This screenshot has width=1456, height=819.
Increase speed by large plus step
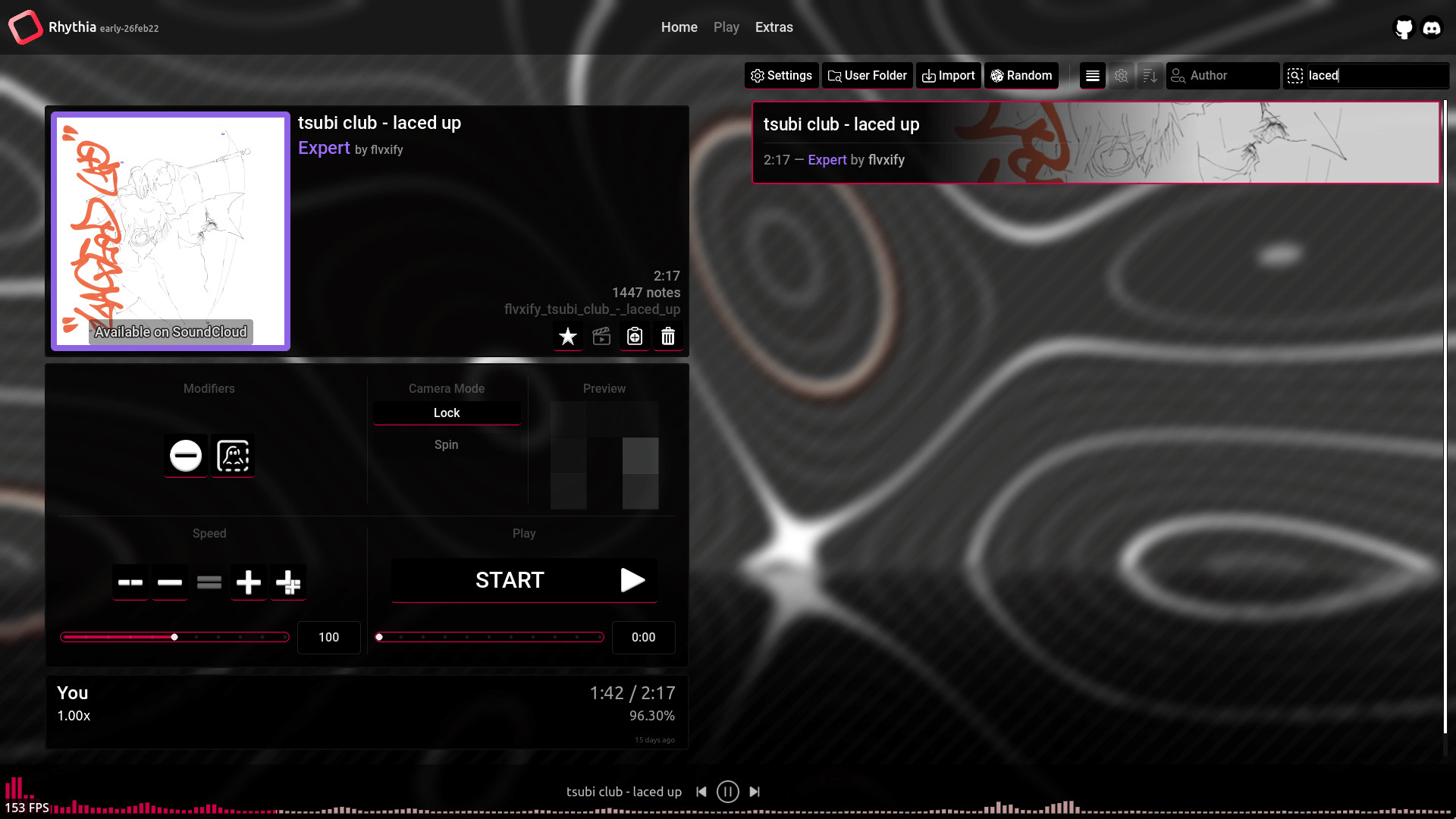click(288, 582)
